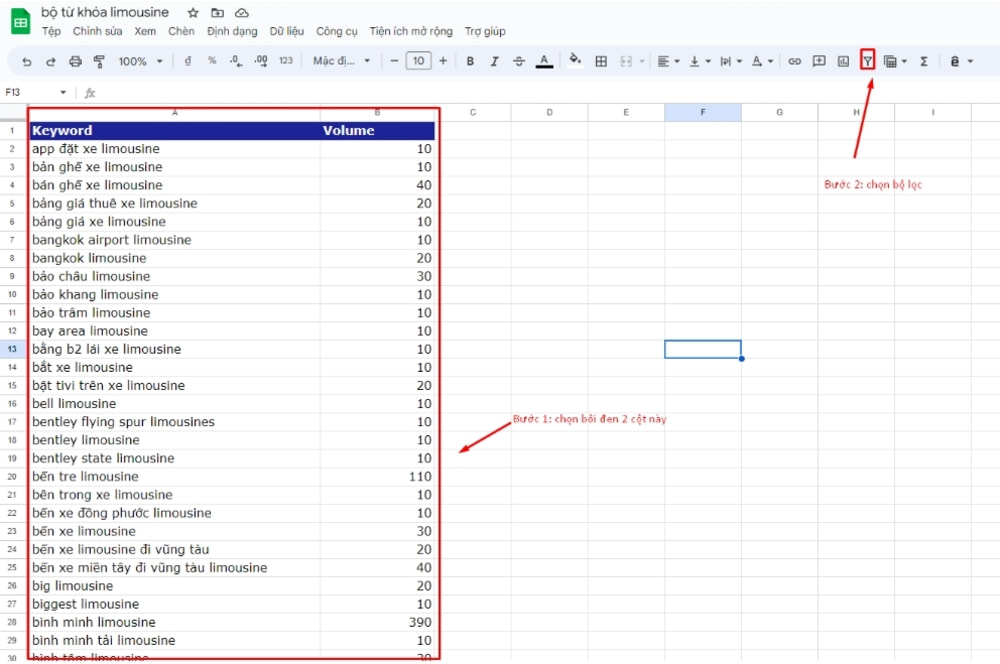Click the Undo arrow icon
The width and height of the screenshot is (1000, 664).
point(26,61)
